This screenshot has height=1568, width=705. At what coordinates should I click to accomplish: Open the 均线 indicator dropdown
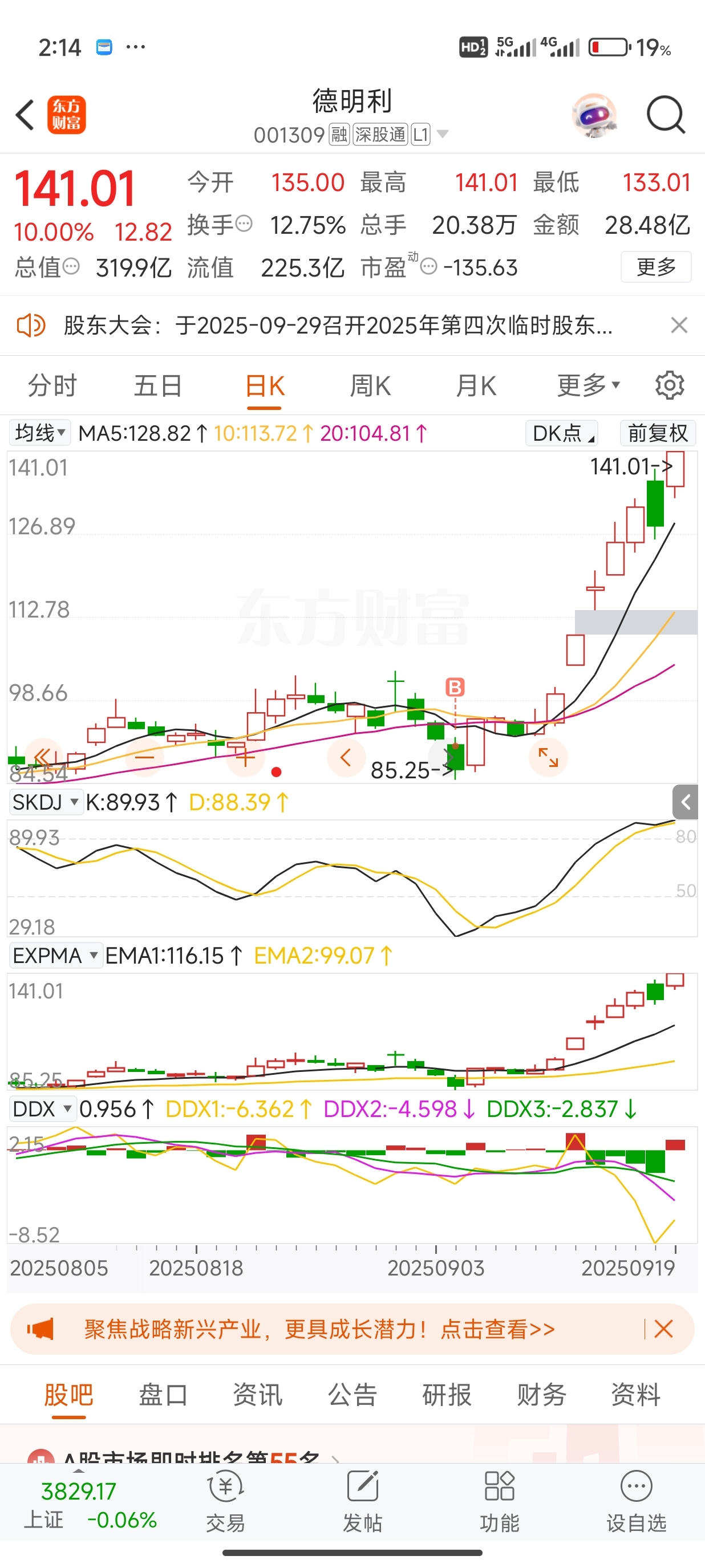(x=40, y=433)
